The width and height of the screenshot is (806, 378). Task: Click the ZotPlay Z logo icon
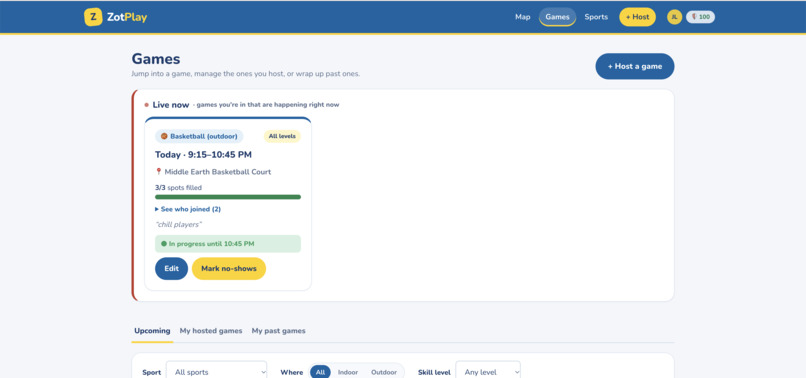tap(93, 17)
